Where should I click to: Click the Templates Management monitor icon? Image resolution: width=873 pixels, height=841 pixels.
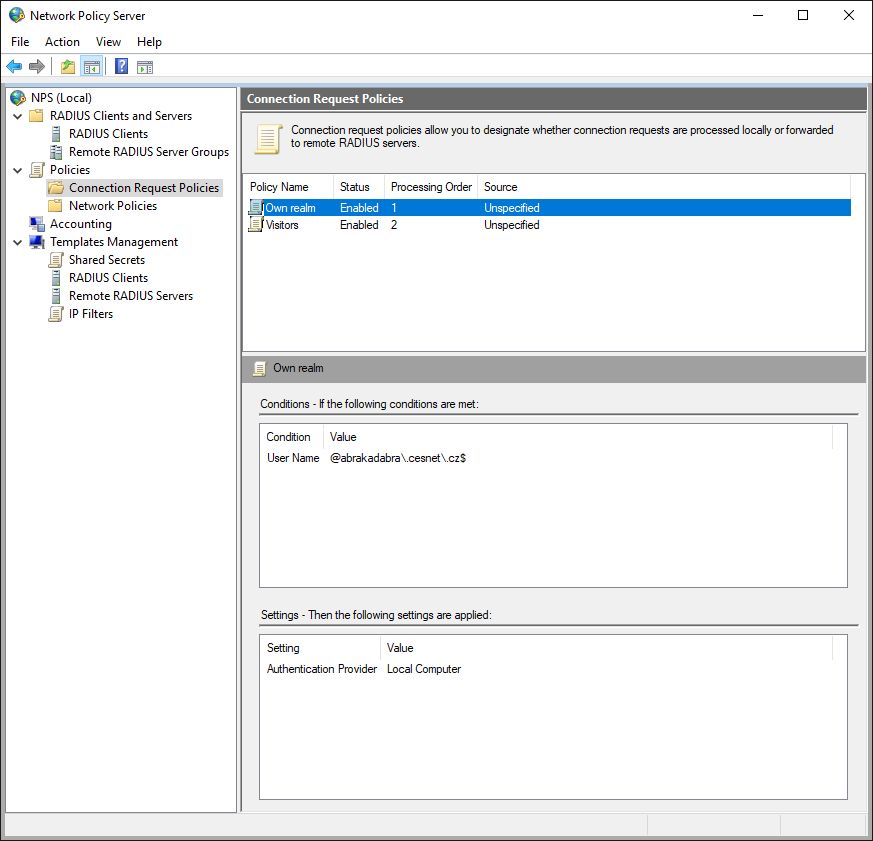37,242
